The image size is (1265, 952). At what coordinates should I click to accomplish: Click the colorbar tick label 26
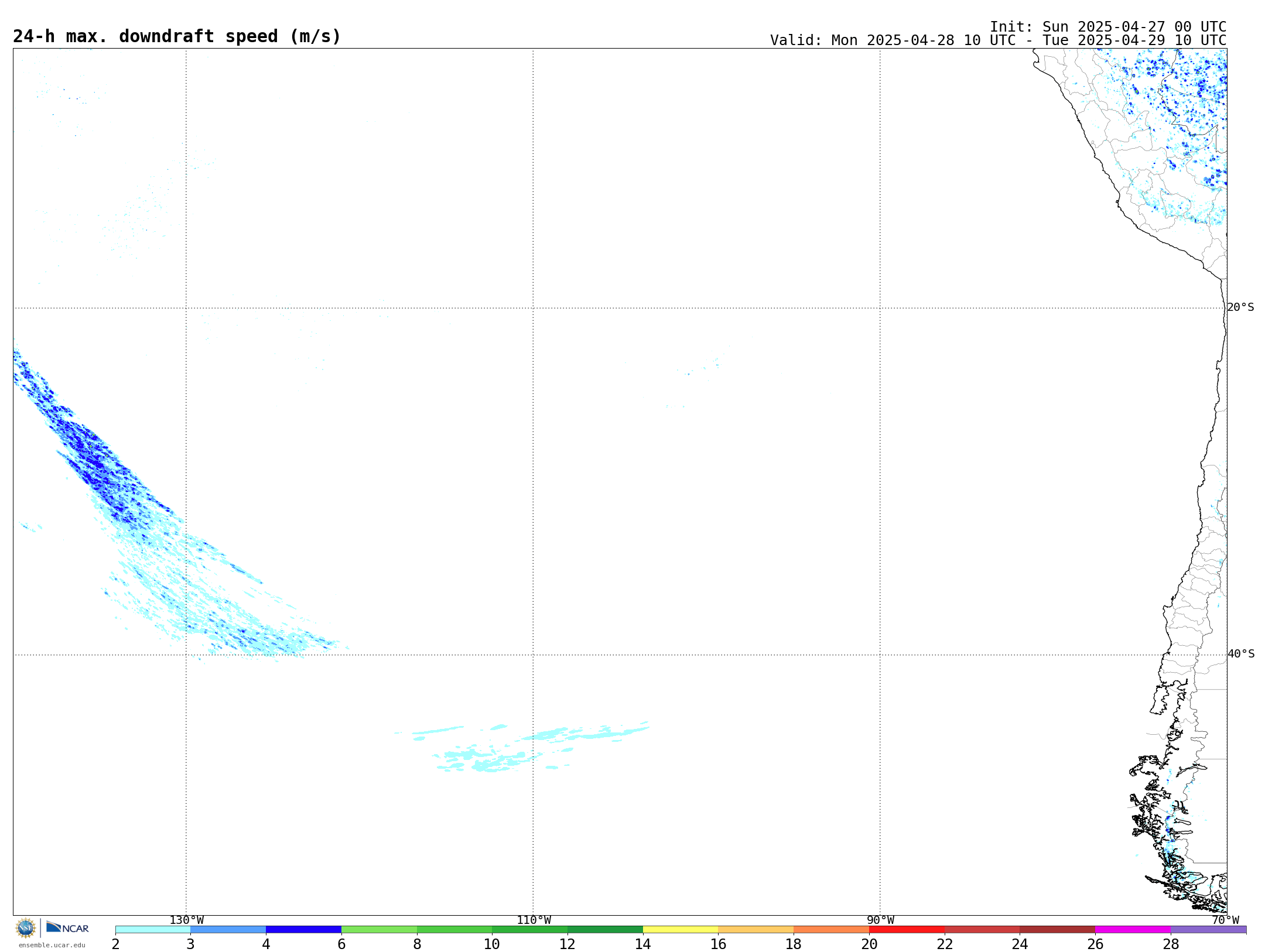coord(1095,944)
